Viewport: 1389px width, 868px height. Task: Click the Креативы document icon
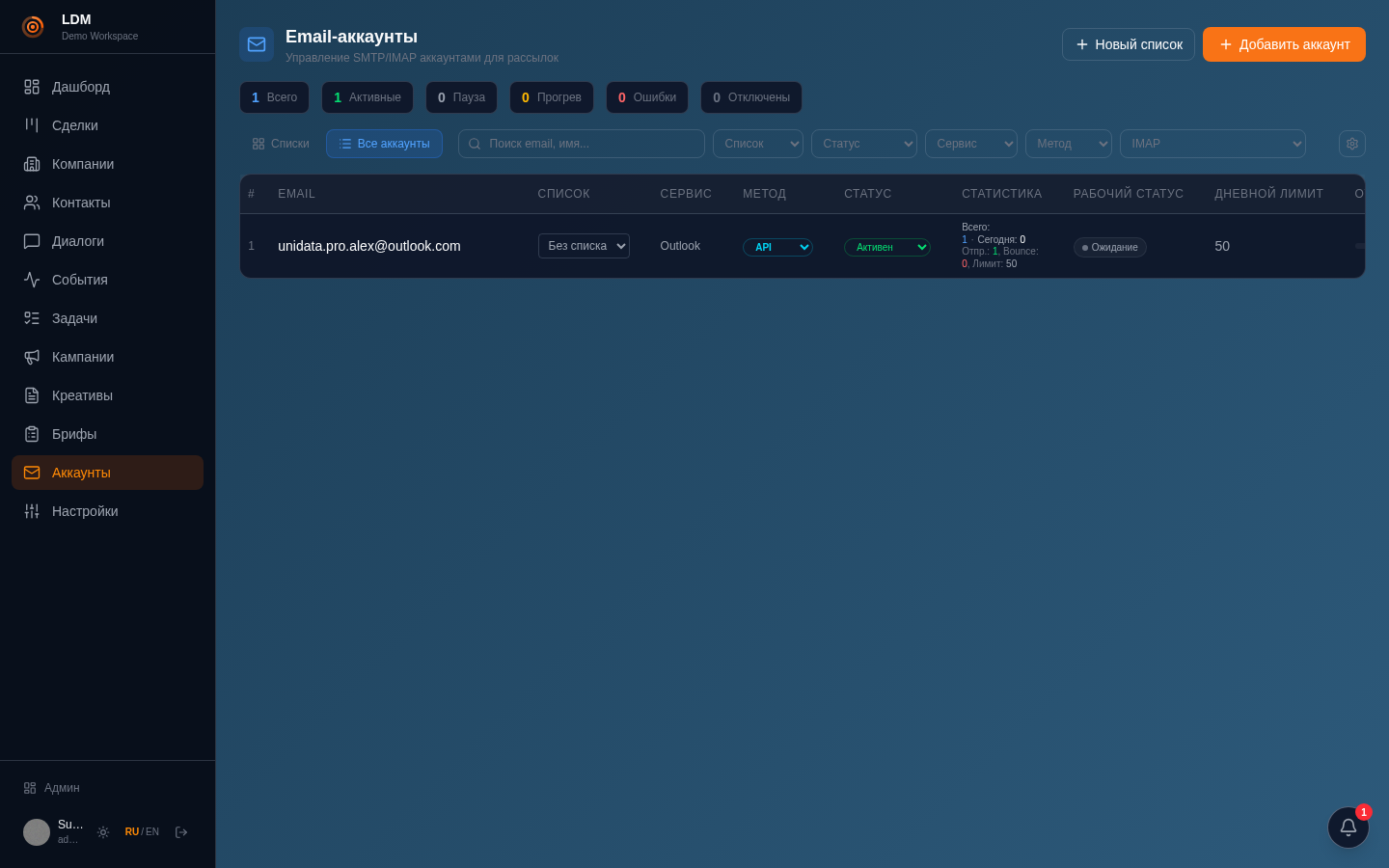click(32, 395)
